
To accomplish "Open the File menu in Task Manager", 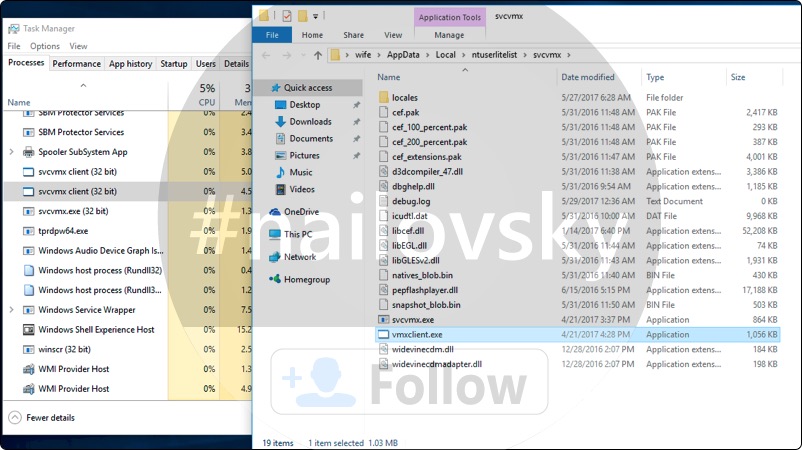I will point(13,46).
